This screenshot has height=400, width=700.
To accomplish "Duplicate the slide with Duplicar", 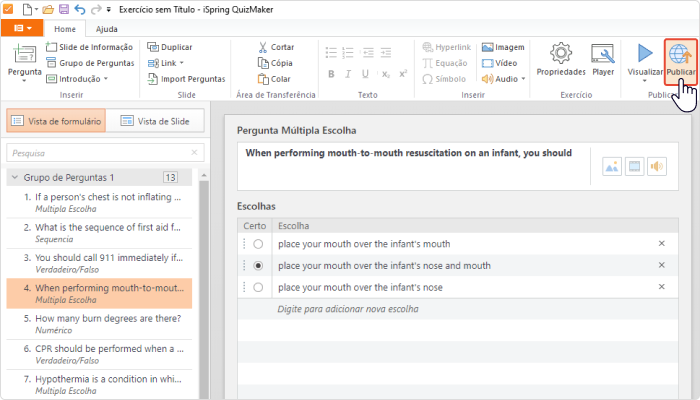I will 170,47.
